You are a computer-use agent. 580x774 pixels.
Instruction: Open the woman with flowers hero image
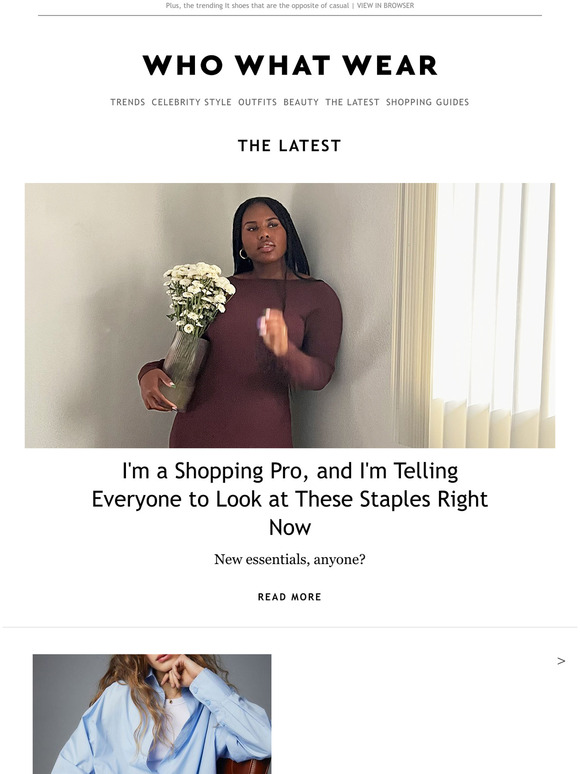pos(290,315)
